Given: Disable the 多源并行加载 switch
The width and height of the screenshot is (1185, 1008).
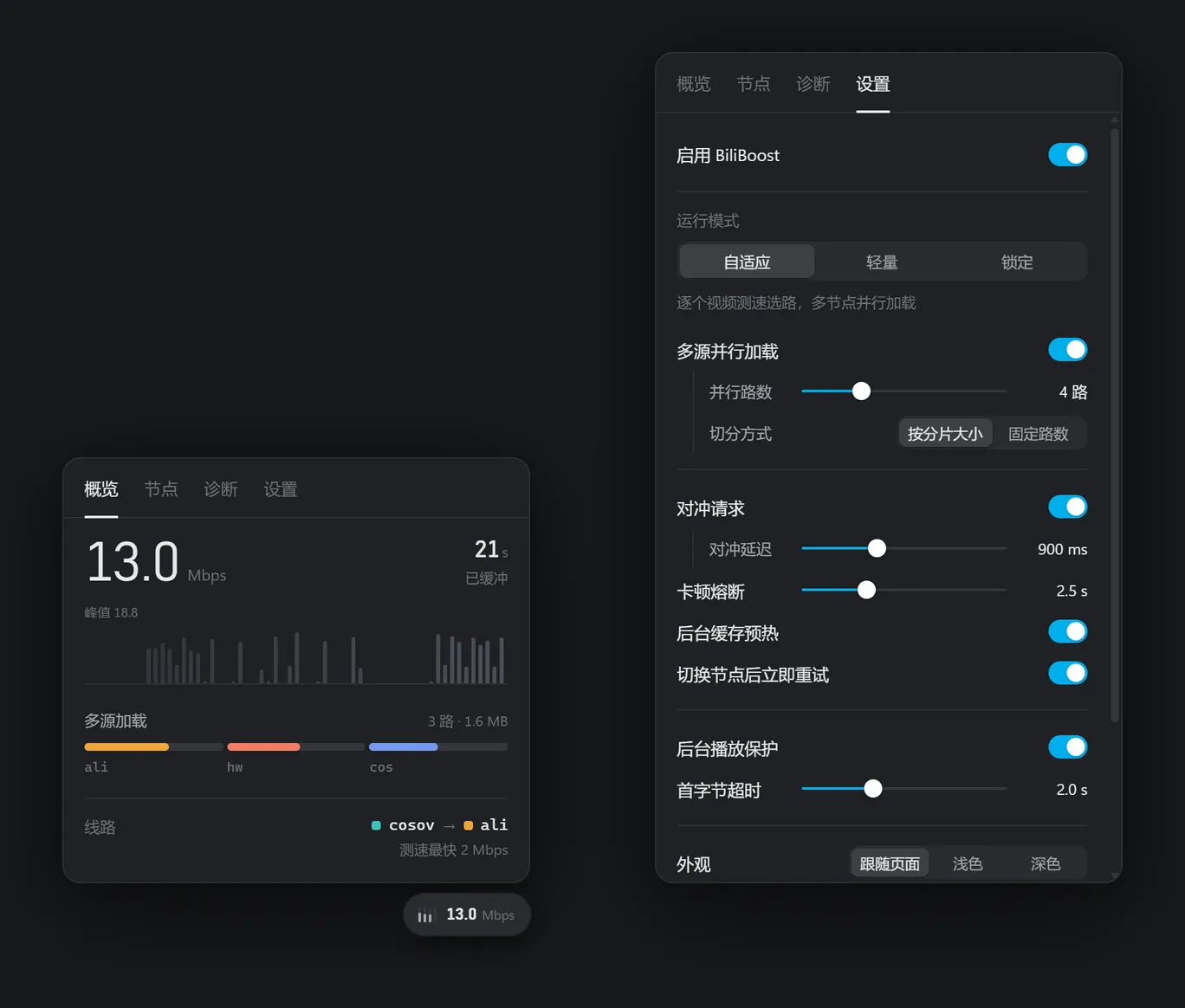Looking at the screenshot, I should click(1067, 350).
